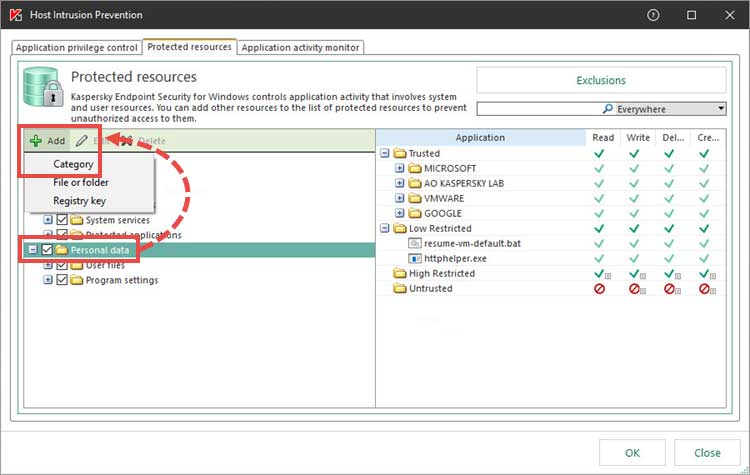Expand the GOOGLE vendor node
This screenshot has height=475, width=750.
(x=400, y=213)
